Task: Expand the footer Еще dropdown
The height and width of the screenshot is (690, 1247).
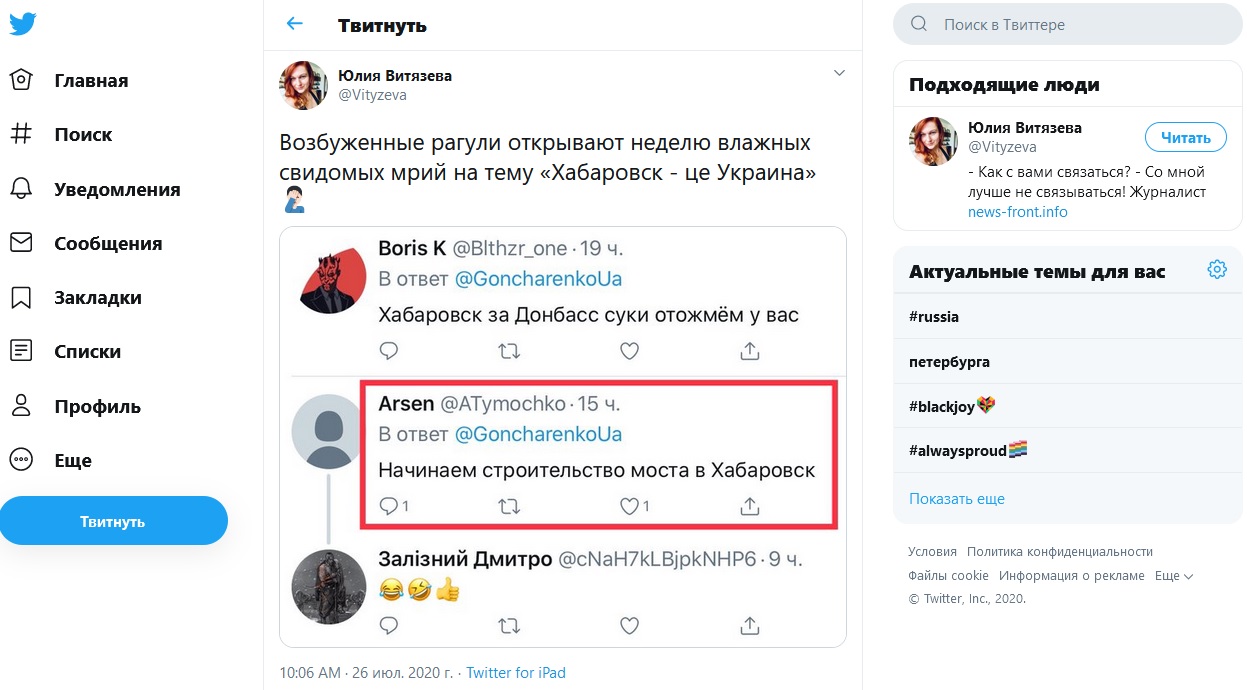Action: (1174, 576)
